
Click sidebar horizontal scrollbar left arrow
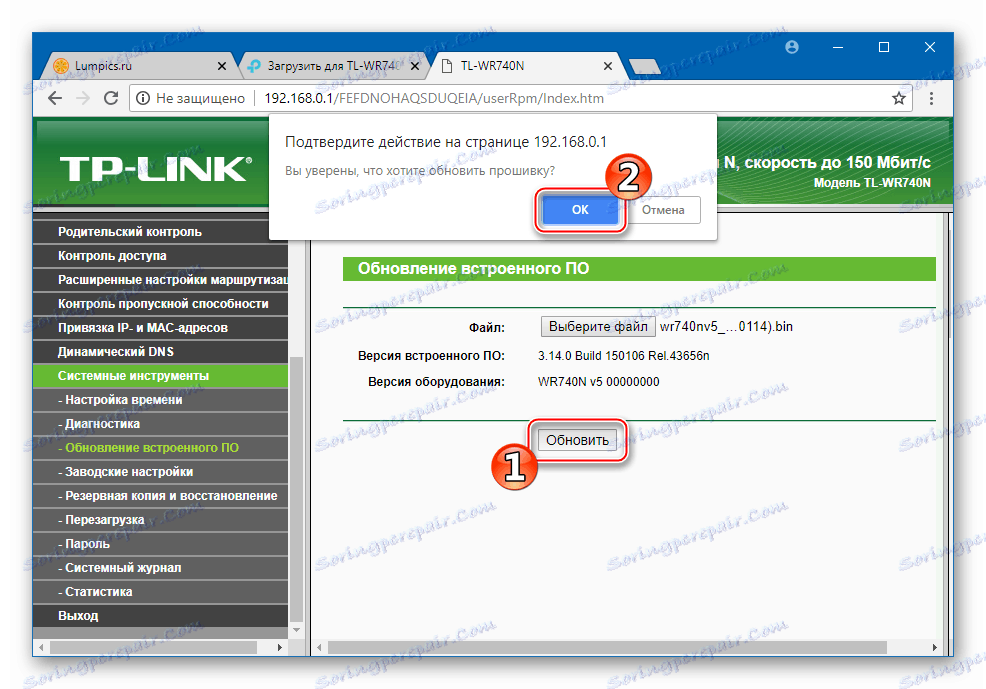click(x=42, y=648)
